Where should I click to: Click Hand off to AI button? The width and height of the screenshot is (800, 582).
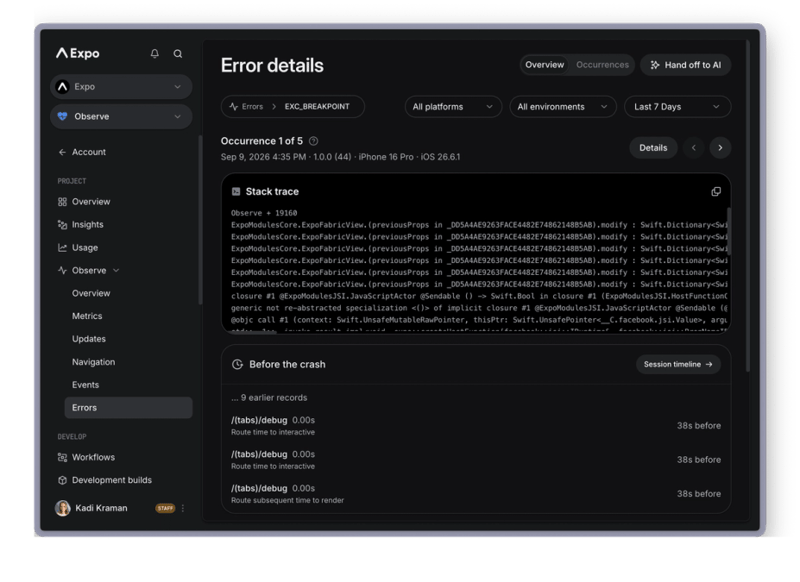pos(685,65)
